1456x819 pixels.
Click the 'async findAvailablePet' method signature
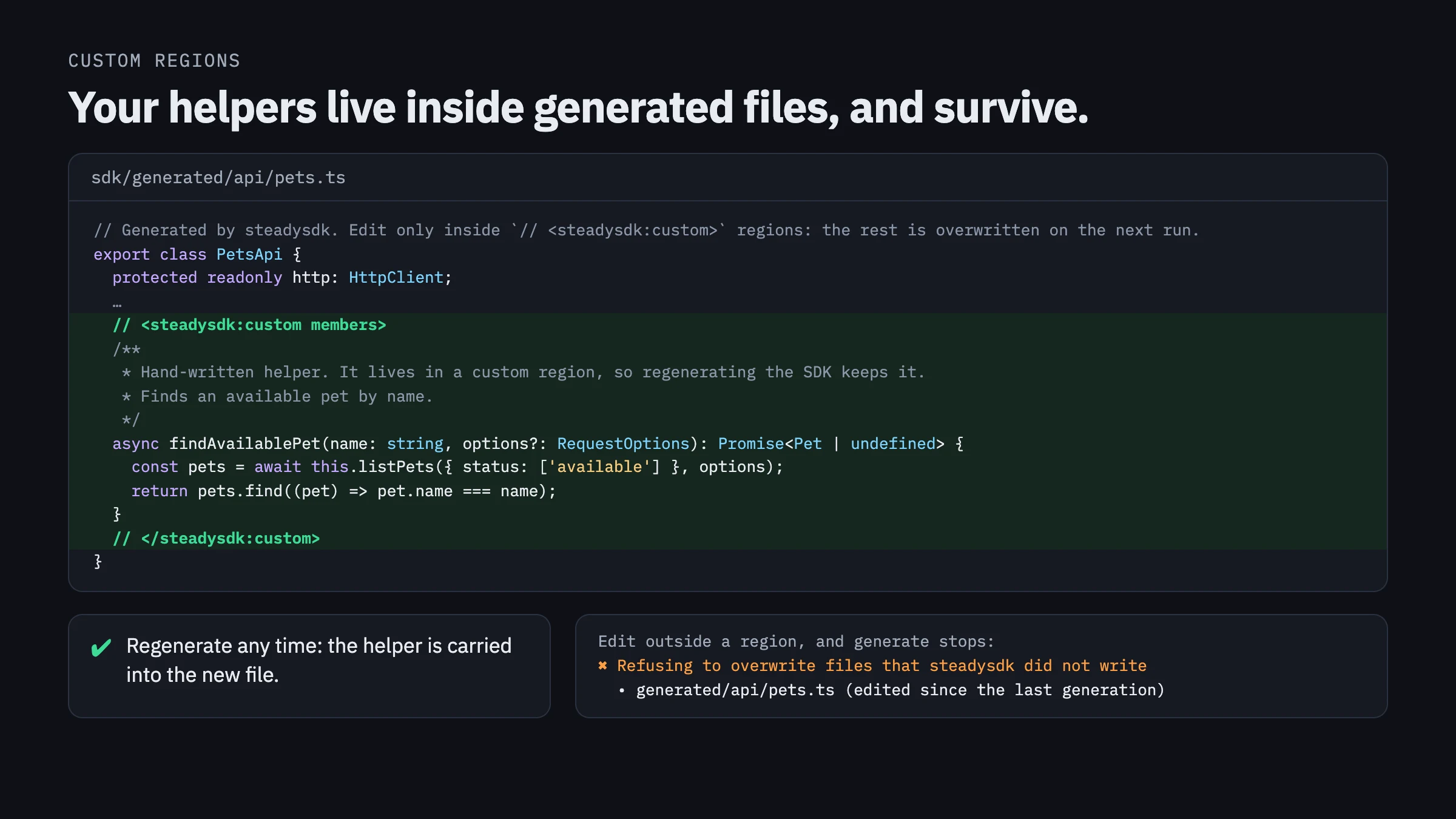point(538,443)
